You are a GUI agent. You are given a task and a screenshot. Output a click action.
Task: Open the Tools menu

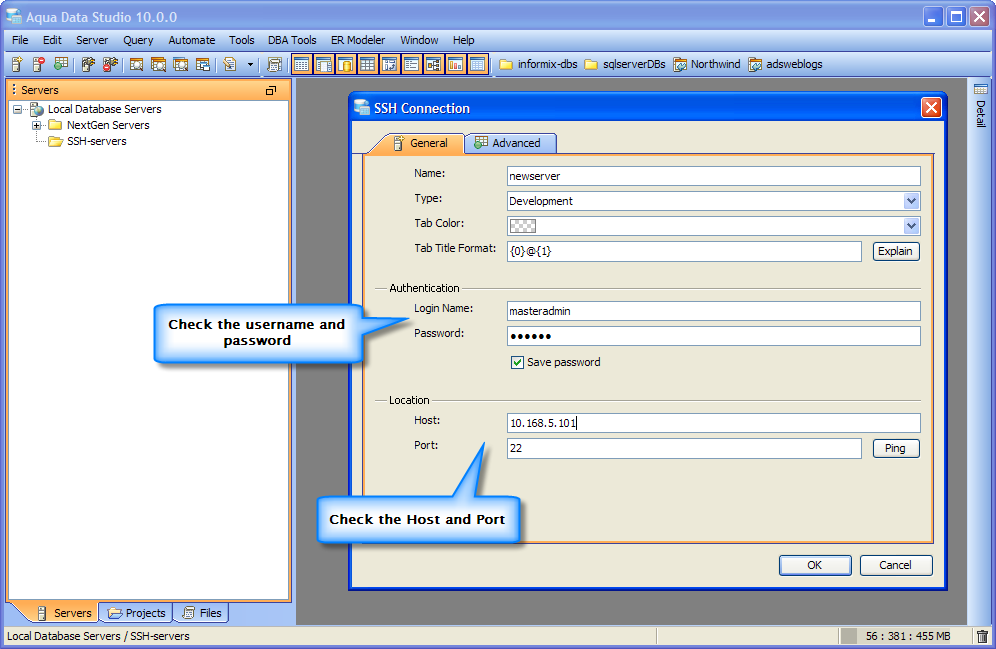[x=241, y=40]
